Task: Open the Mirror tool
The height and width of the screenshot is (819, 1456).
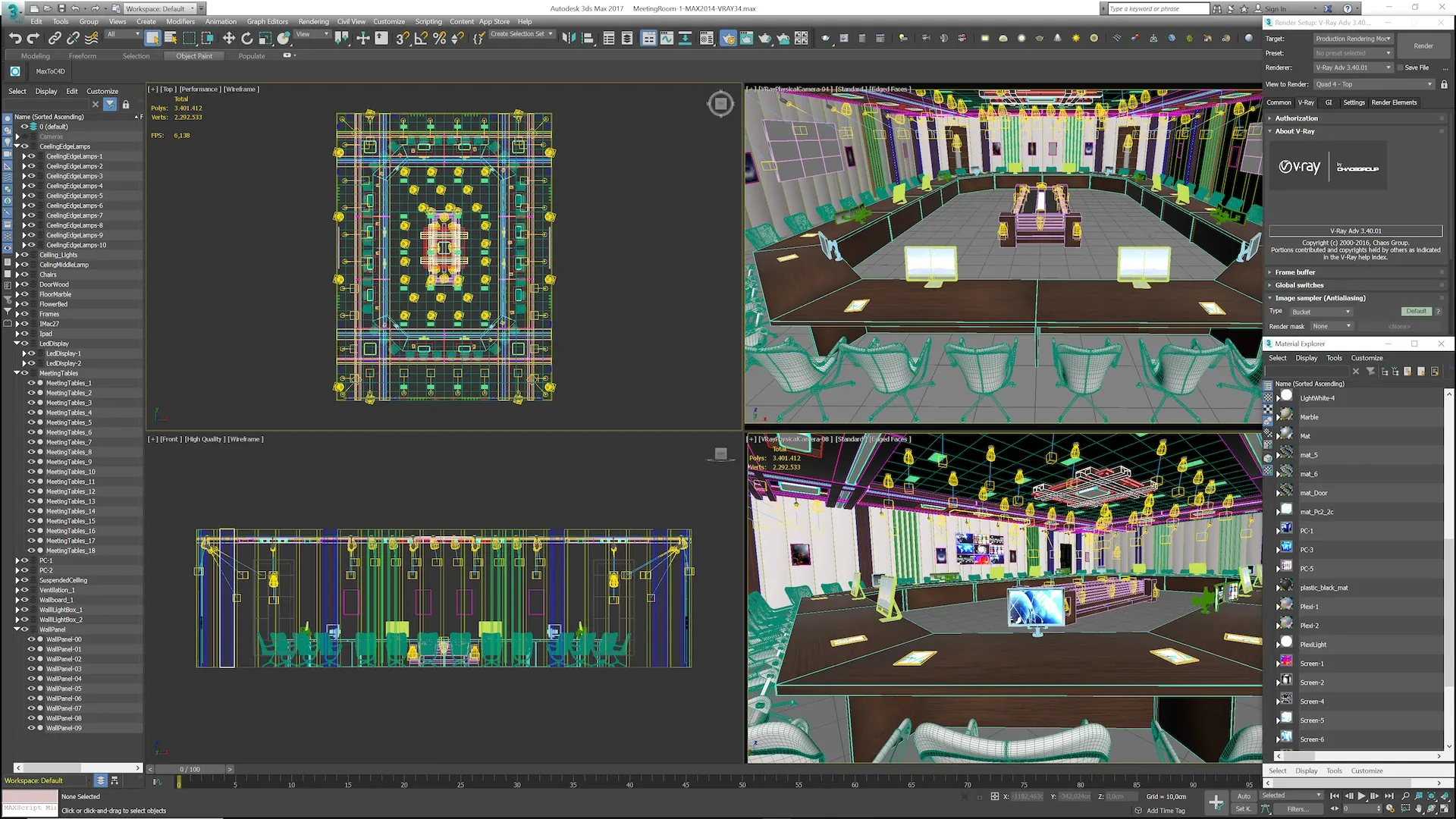Action: click(569, 38)
